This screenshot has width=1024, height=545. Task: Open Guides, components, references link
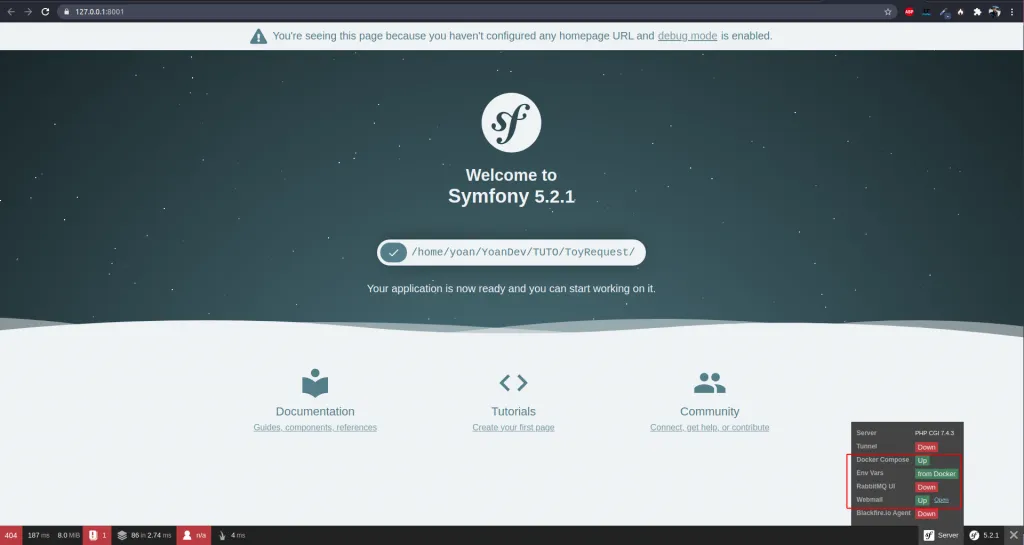(x=315, y=427)
